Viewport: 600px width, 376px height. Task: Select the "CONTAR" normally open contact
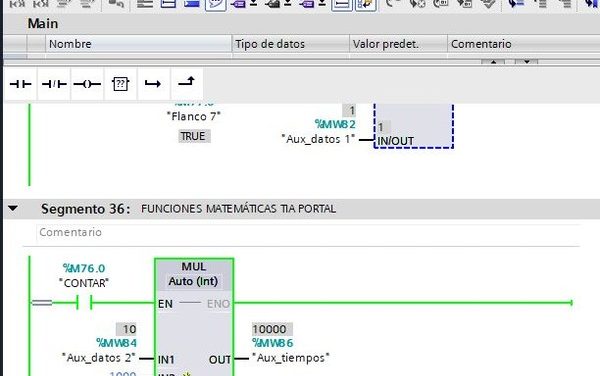point(84,303)
